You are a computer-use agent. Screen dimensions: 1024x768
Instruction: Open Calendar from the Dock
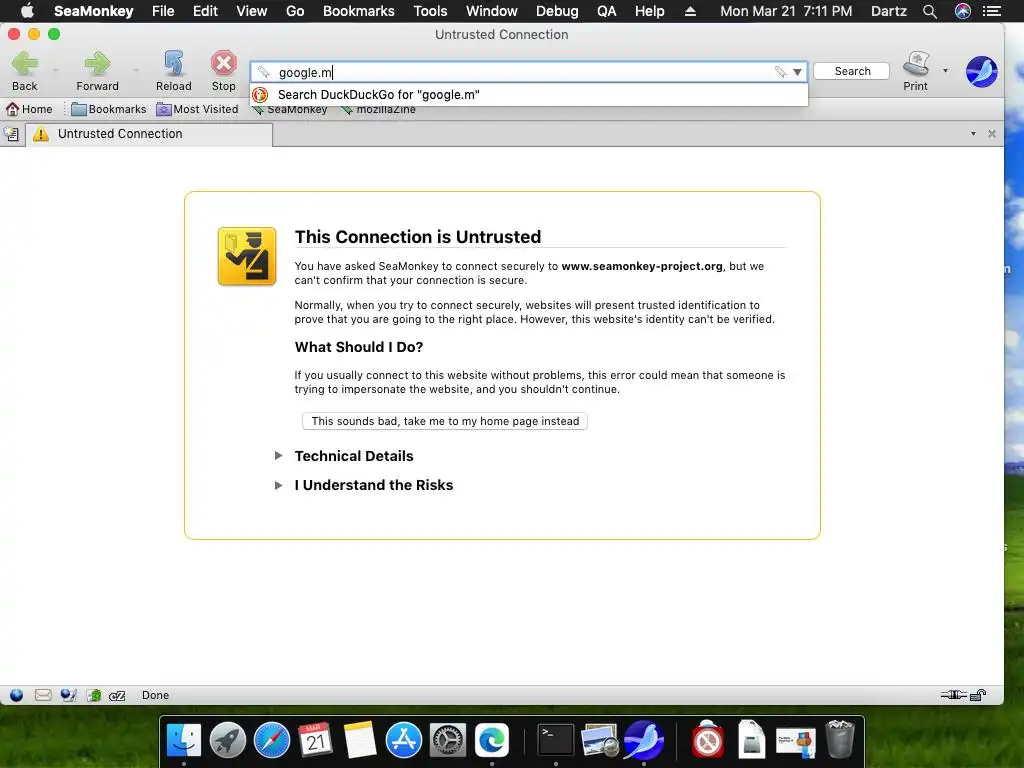(315, 740)
